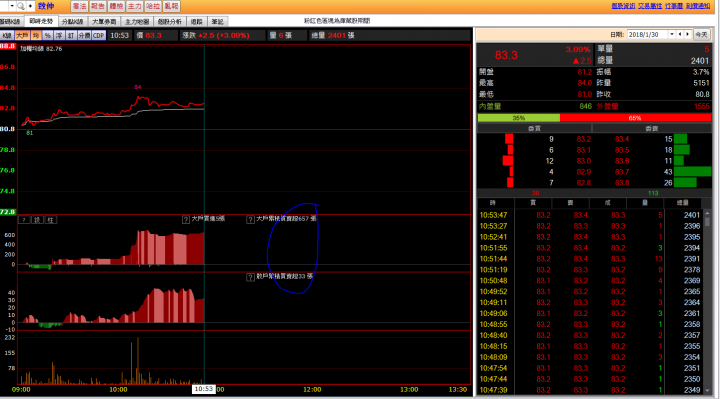Click the magnifier search icon
Screen dimensions: 720x399
coord(21,6)
